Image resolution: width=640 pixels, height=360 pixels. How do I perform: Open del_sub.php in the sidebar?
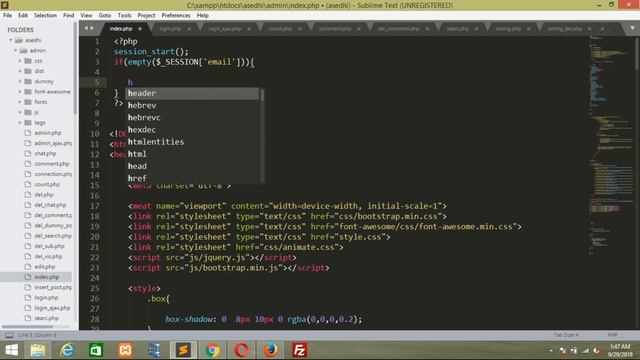(x=49, y=246)
